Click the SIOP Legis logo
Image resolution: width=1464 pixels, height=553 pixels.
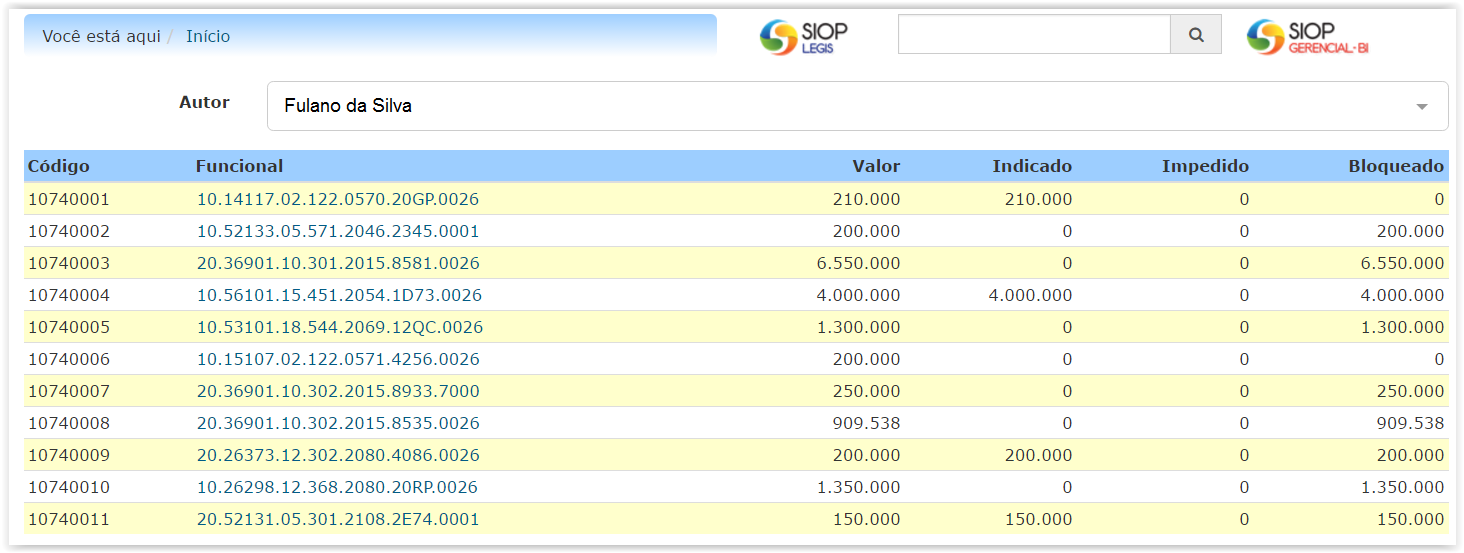click(x=803, y=36)
